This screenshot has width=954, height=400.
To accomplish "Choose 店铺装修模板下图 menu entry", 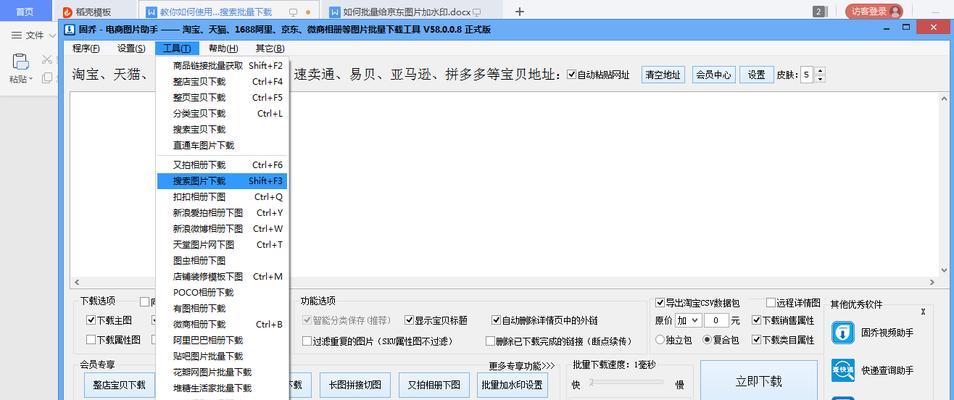I will point(223,276).
